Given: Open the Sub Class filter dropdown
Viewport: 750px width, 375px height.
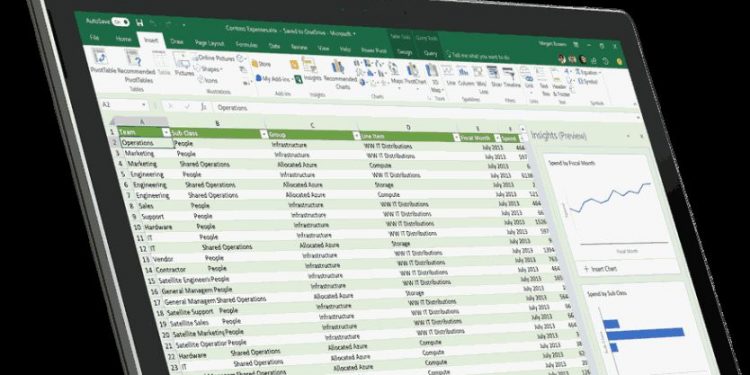Looking at the screenshot, I should pos(264,134).
